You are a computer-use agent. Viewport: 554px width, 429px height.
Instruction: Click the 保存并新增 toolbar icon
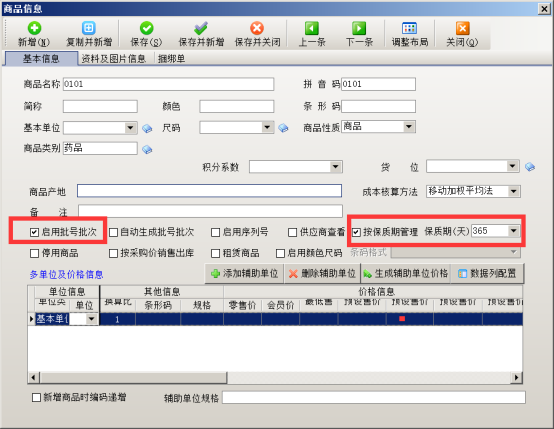click(201, 28)
